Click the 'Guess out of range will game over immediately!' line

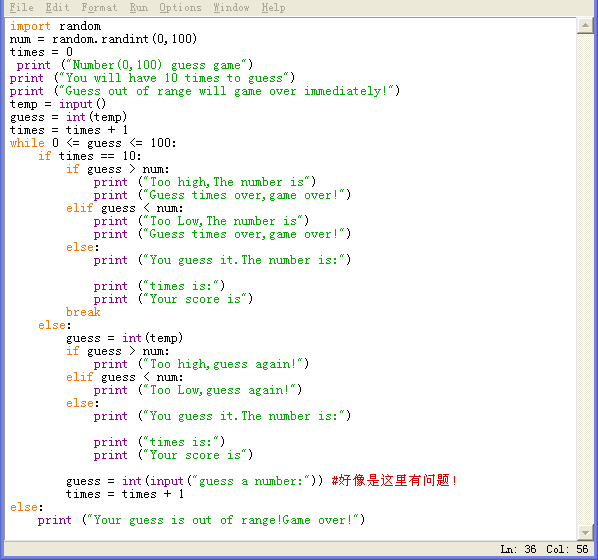pos(205,91)
